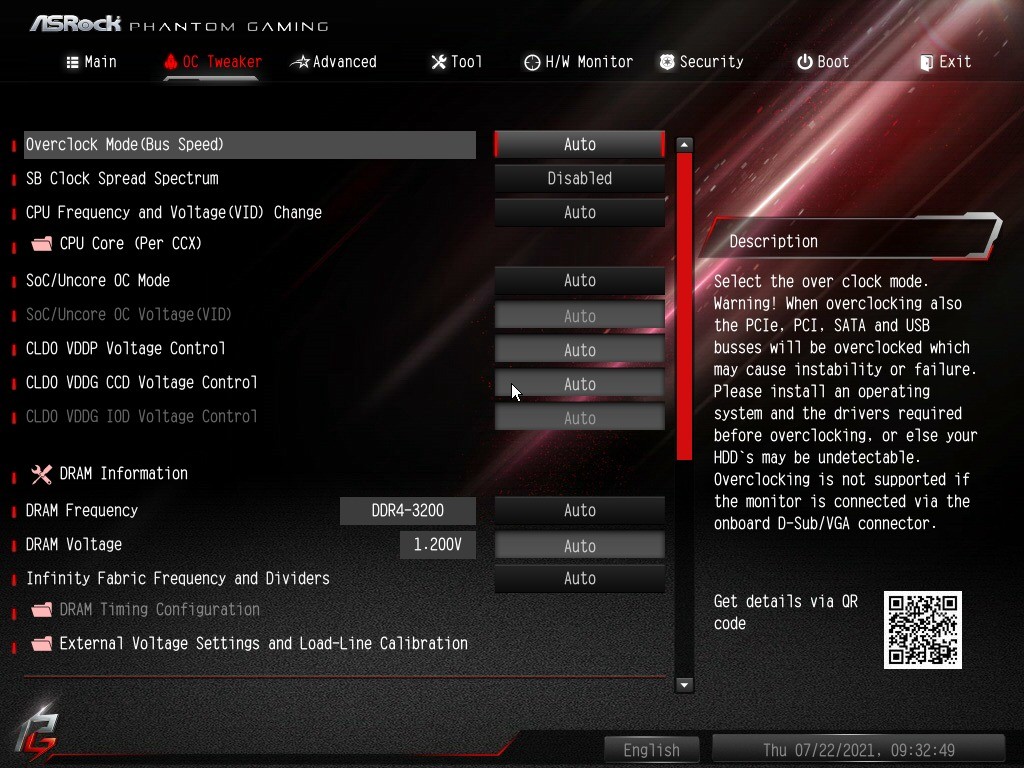Screen dimensions: 1024x768
Task: Open CPU Frequency and Voltage(VID) Change dropdown
Action: click(579, 212)
